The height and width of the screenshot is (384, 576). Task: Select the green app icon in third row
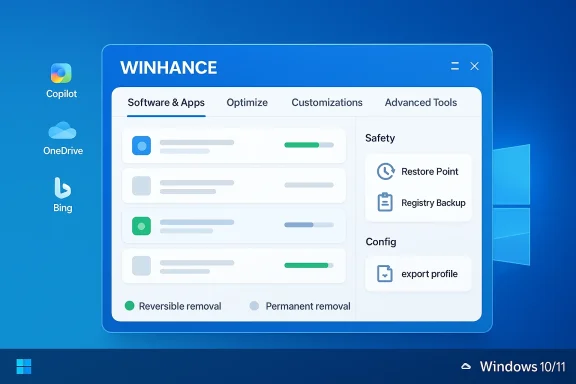[141, 226]
